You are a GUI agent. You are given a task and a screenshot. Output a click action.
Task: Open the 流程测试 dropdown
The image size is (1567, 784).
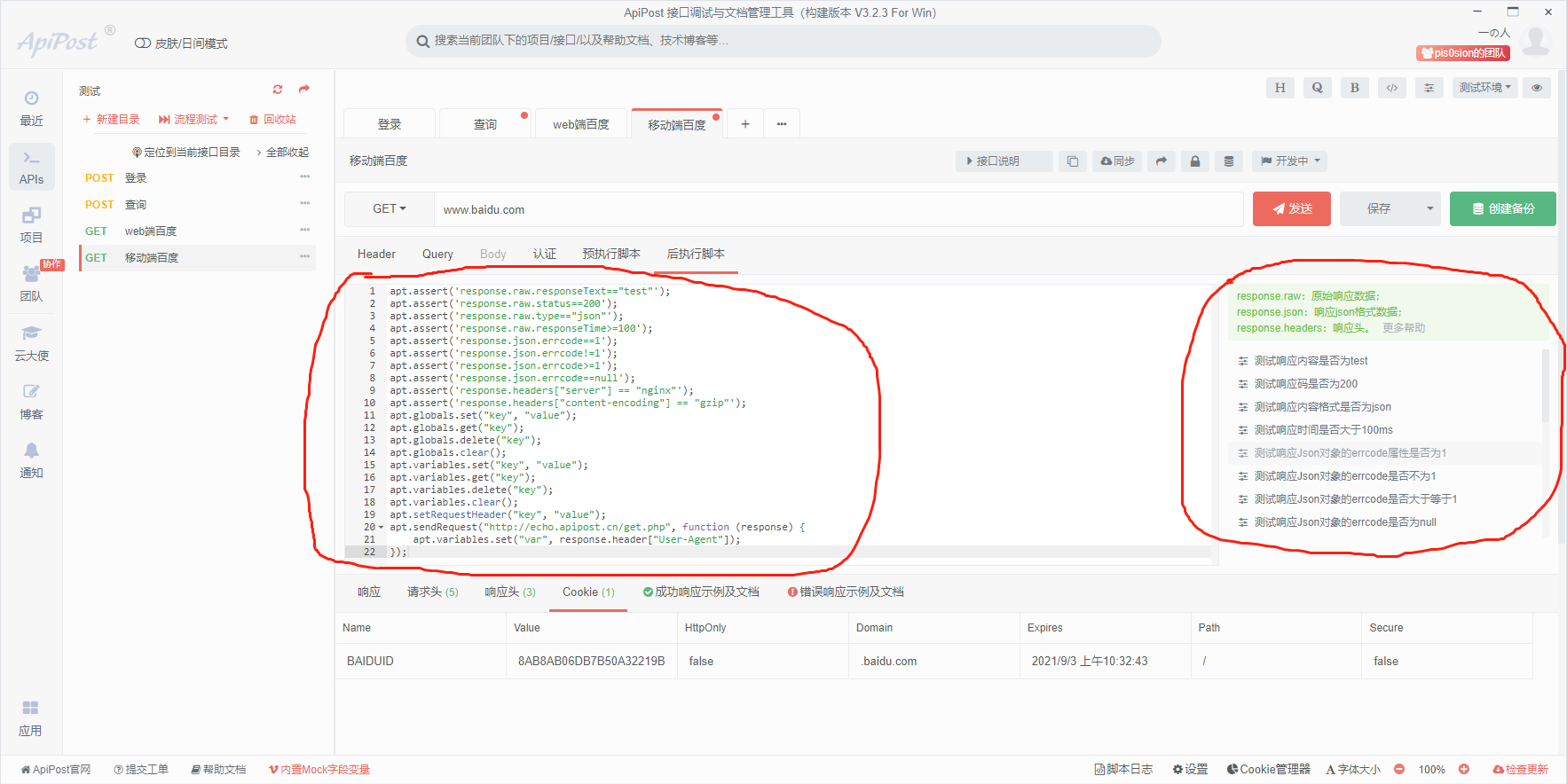pyautogui.click(x=193, y=120)
